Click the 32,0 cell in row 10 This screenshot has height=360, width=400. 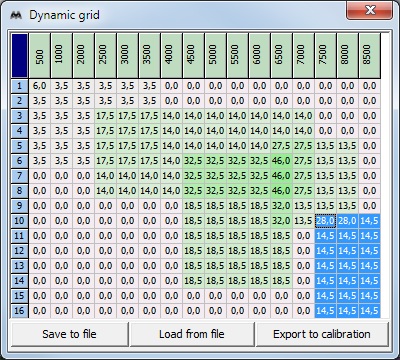(x=282, y=221)
